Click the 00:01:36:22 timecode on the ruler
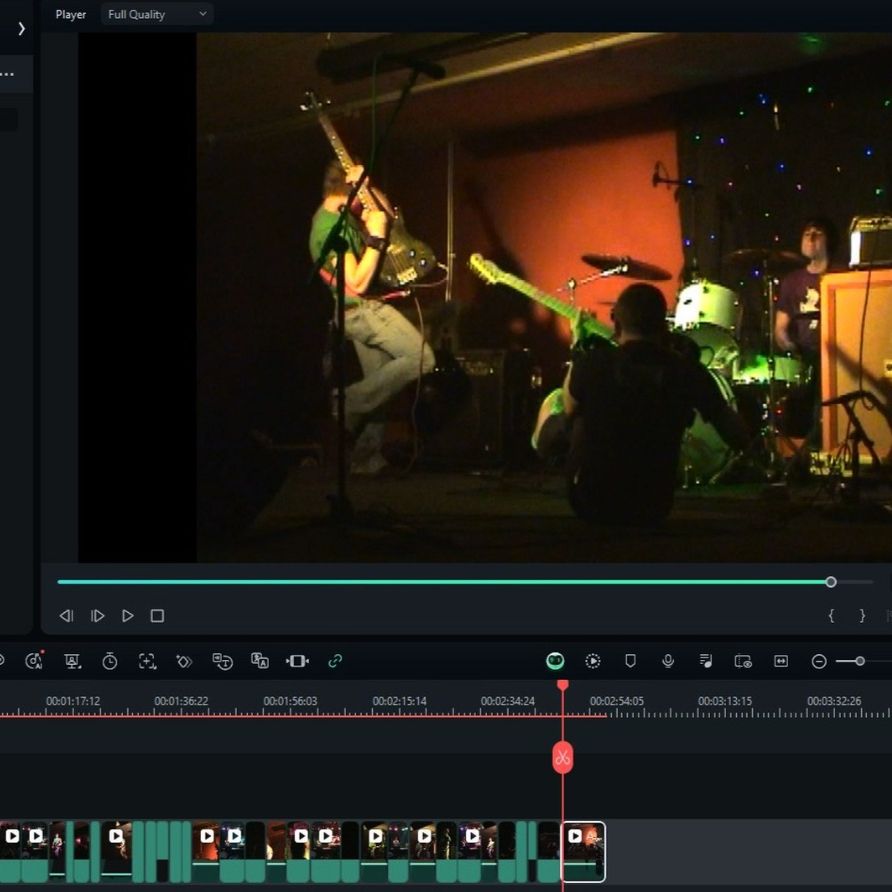 point(181,701)
